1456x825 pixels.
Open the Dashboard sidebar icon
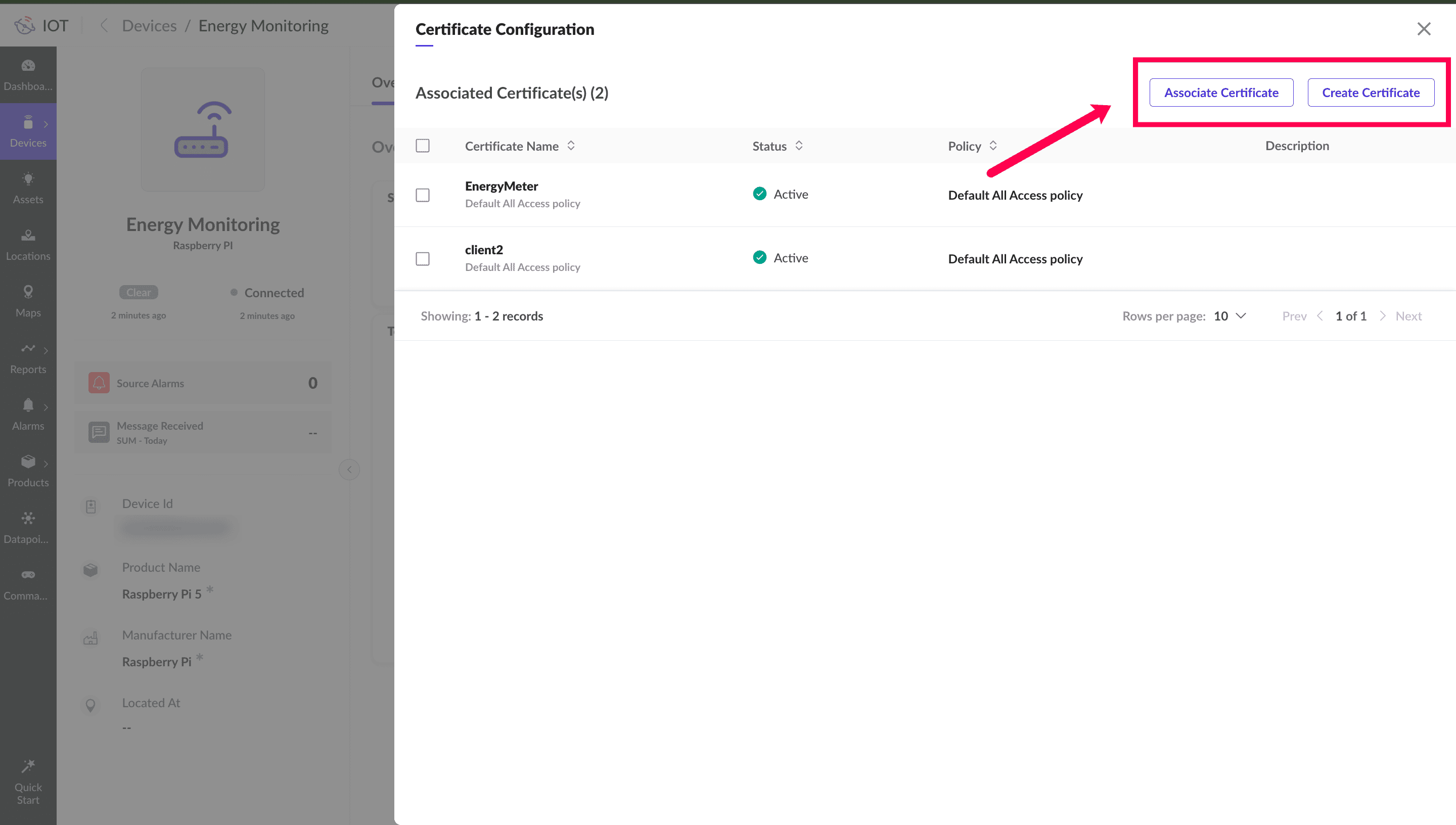[x=28, y=66]
